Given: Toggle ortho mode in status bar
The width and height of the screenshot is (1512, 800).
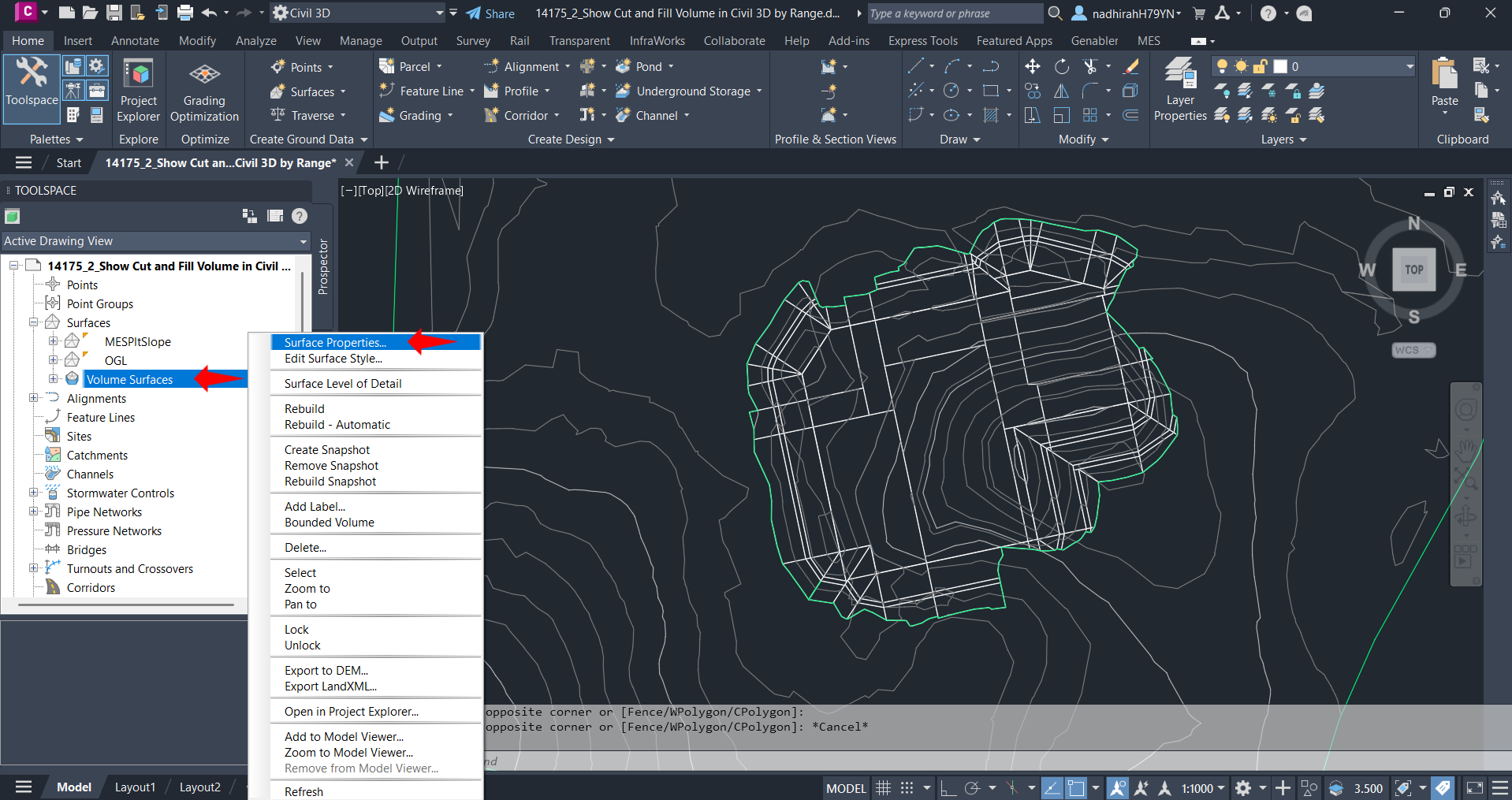Looking at the screenshot, I should 948,787.
